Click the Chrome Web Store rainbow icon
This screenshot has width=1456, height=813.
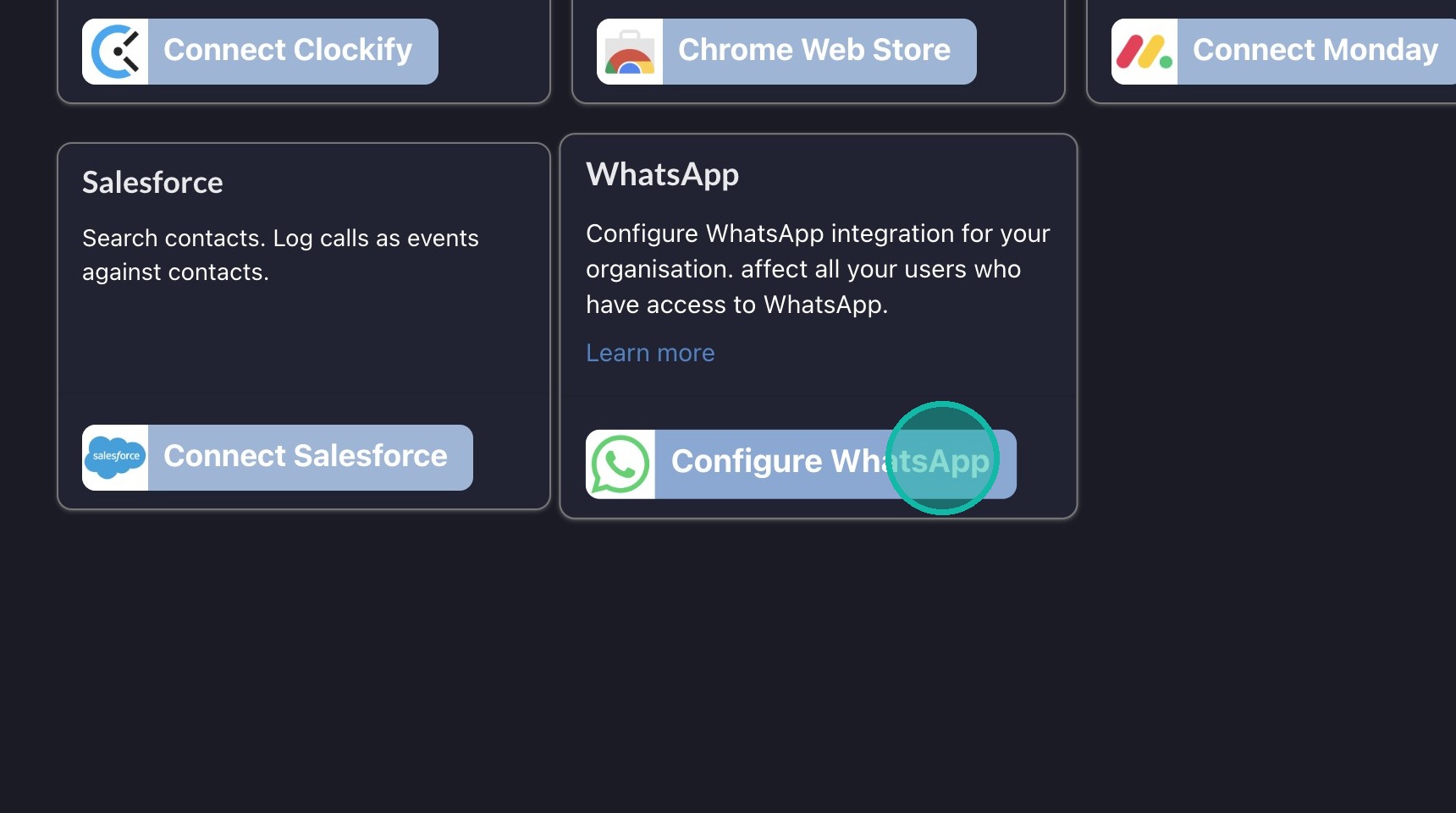click(x=630, y=52)
